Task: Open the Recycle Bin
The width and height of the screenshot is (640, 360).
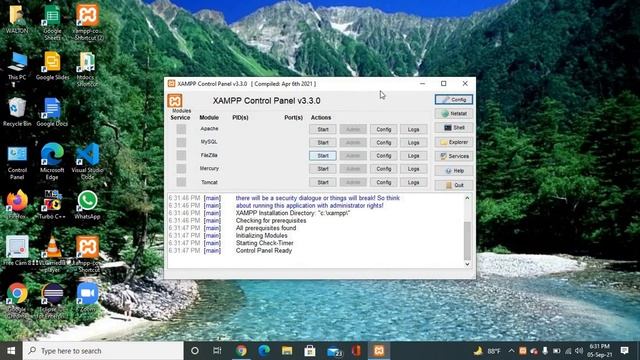Action: tap(17, 112)
